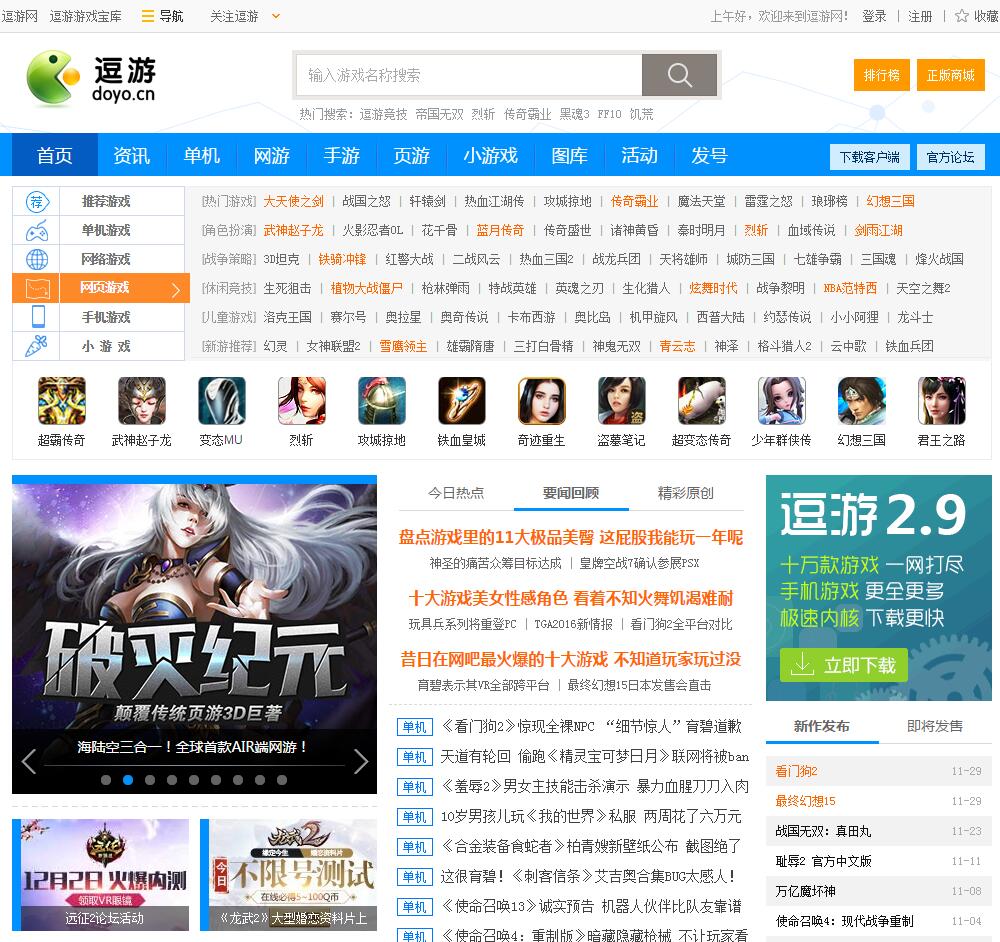Open the 君王之路 game icon
The image size is (1000, 942).
click(941, 401)
